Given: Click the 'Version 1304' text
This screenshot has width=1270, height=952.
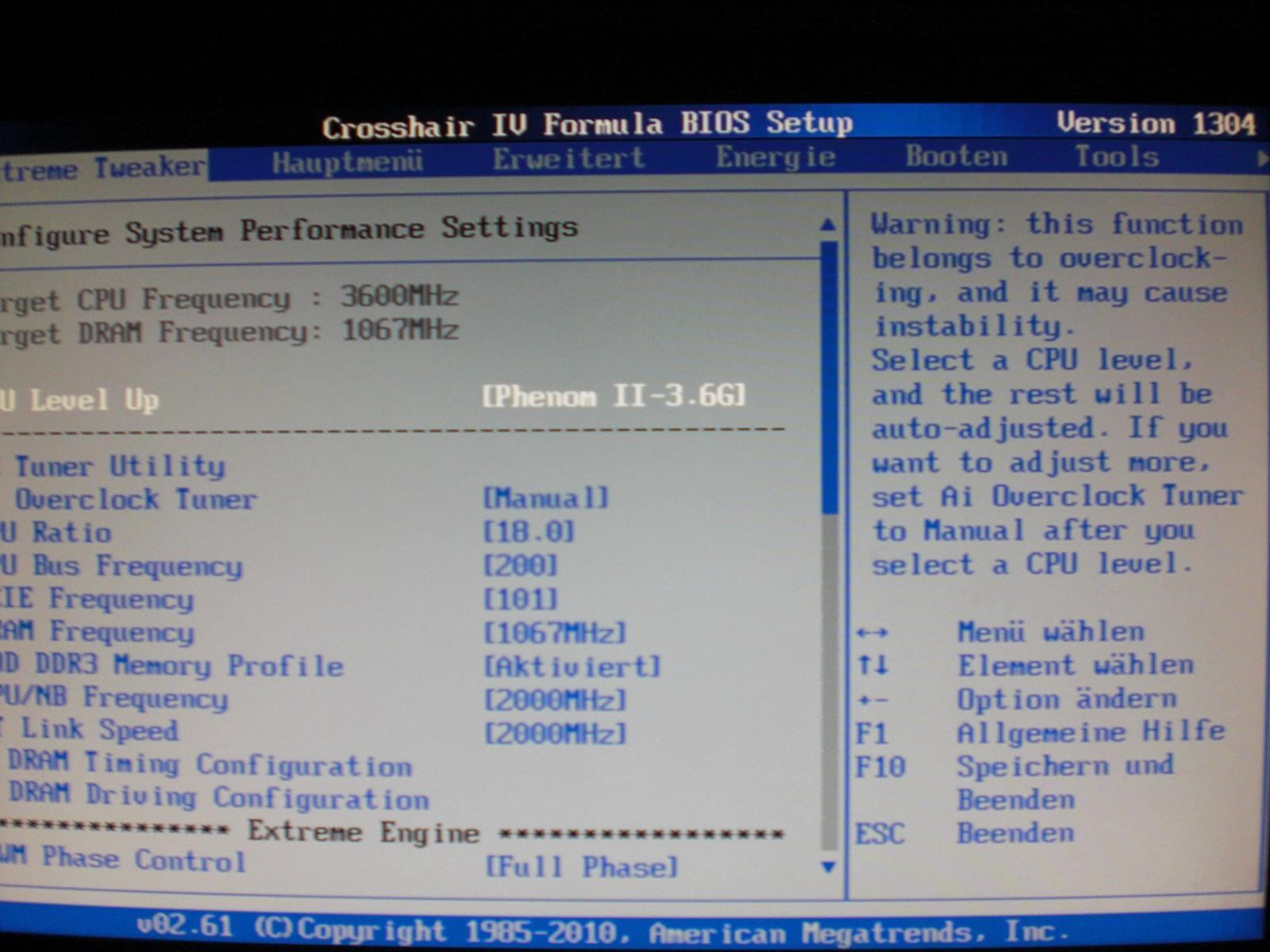Looking at the screenshot, I should click(x=1156, y=123).
